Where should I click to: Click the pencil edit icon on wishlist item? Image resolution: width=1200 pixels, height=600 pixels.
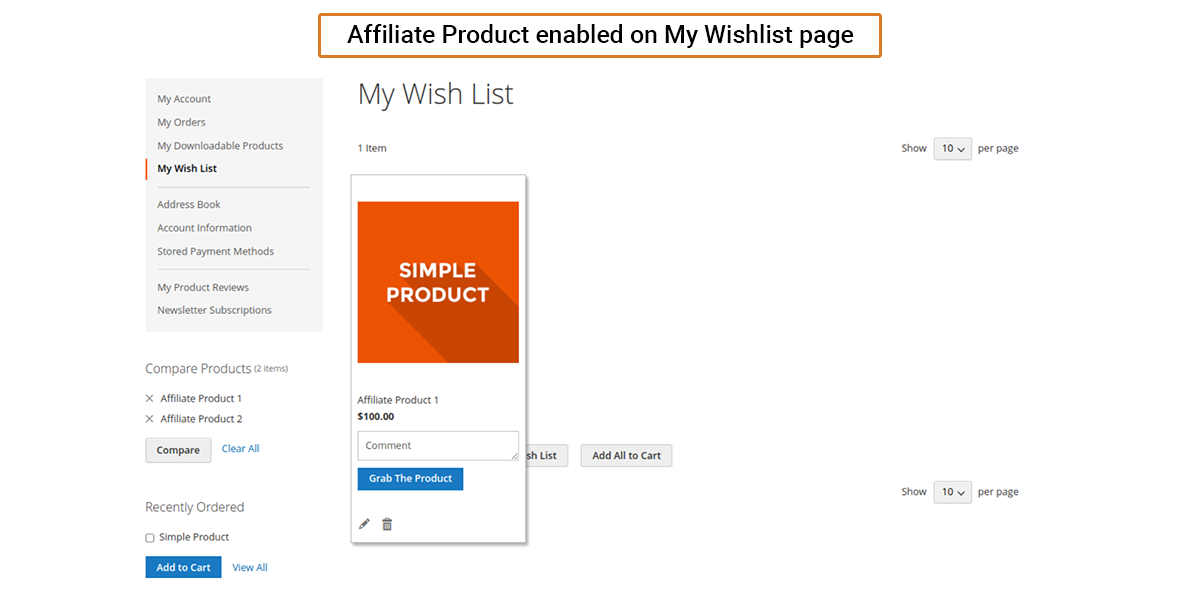[364, 524]
